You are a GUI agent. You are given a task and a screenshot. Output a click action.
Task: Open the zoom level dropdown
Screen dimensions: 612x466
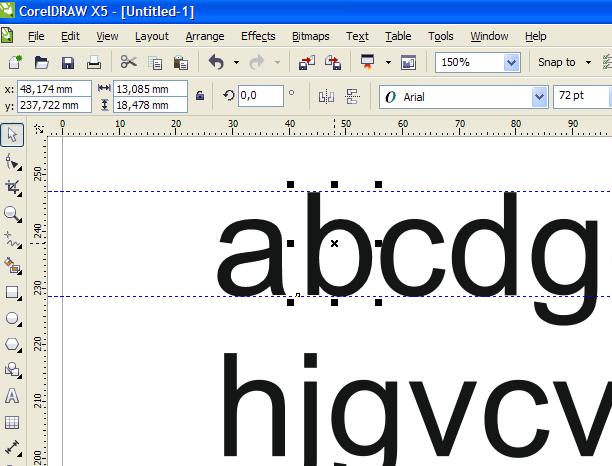tap(512, 62)
